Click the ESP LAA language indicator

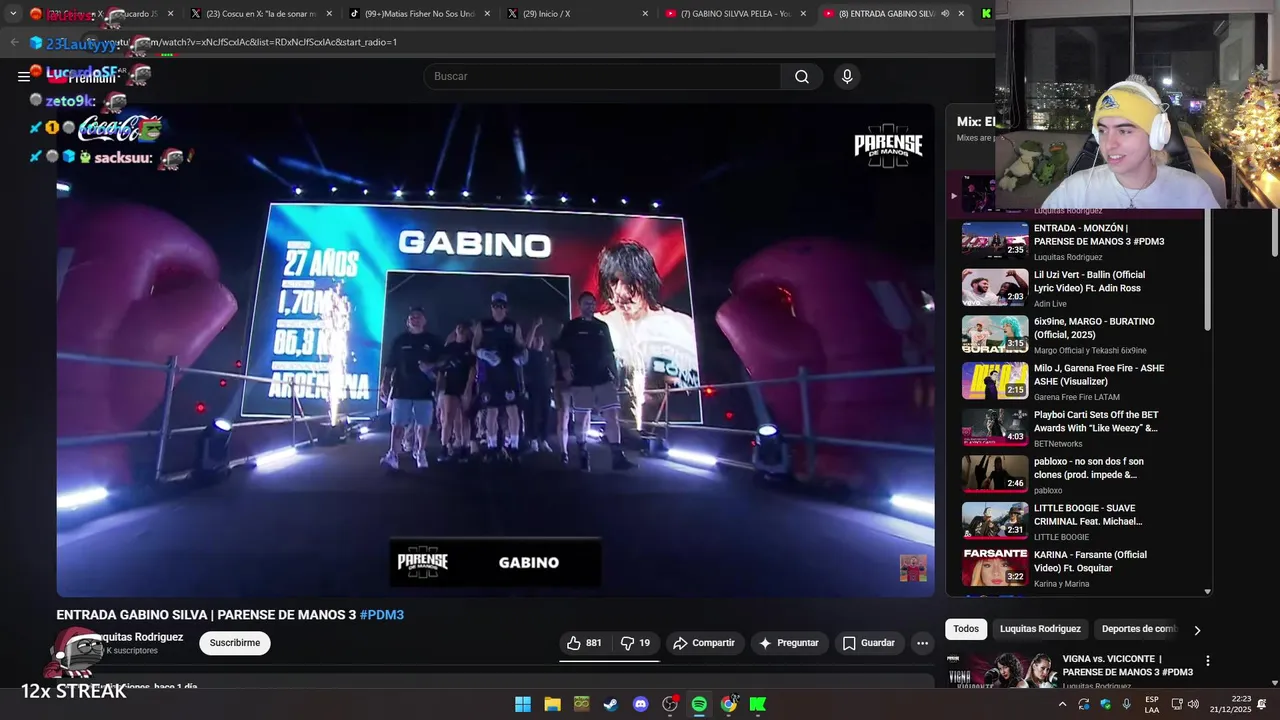[x=1152, y=704]
